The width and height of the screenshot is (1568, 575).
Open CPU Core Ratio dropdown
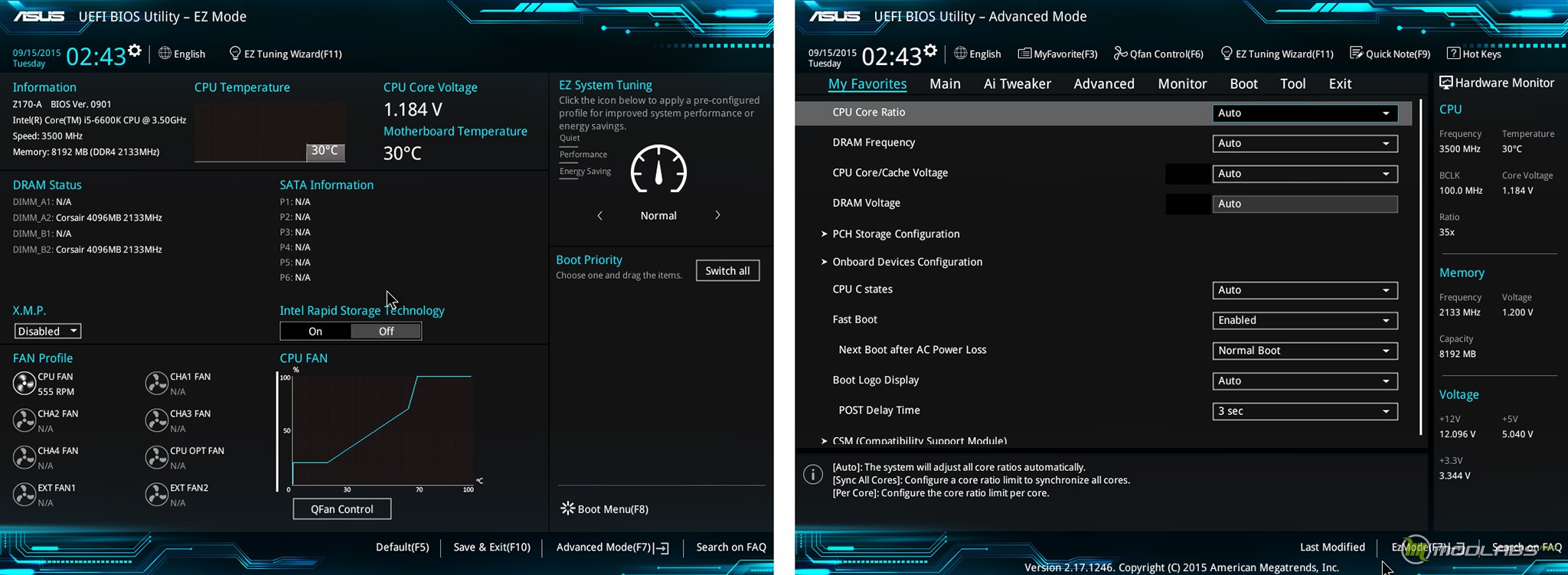tap(1305, 113)
